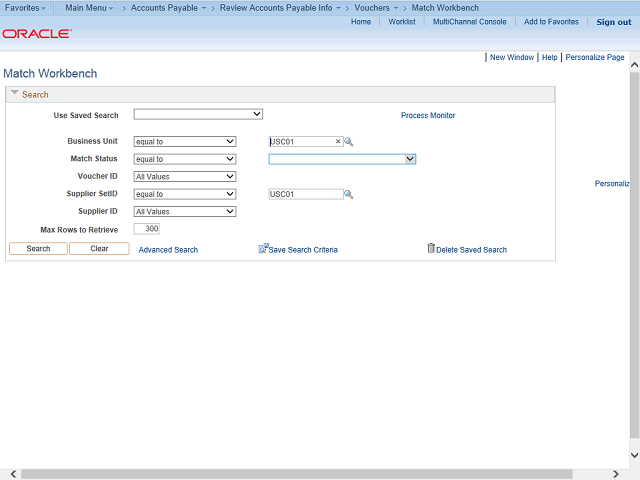Click the Delete Saved Search link

click(471, 250)
